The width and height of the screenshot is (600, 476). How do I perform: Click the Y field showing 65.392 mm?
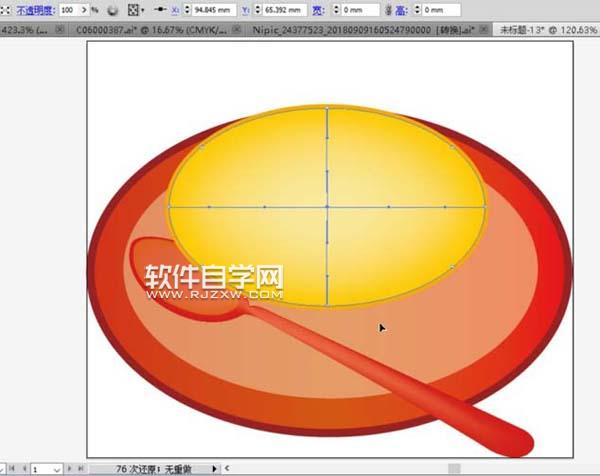(x=284, y=10)
